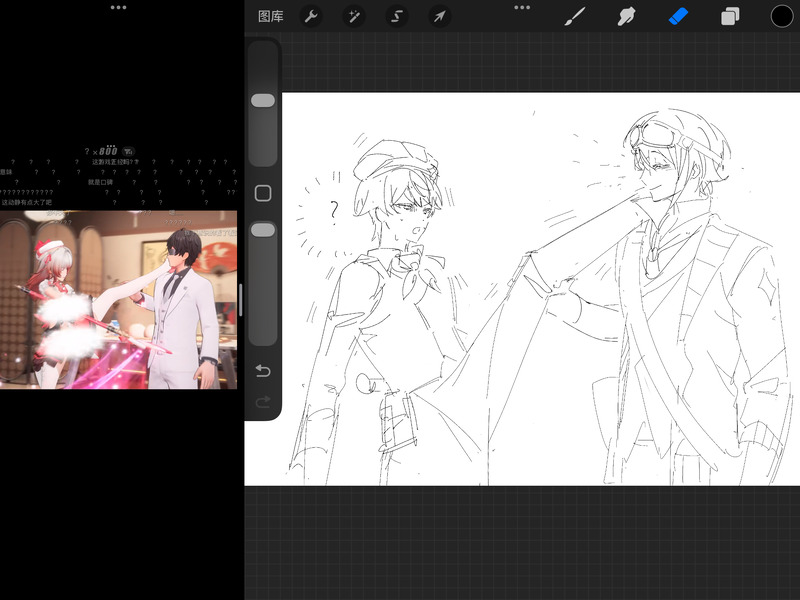Select the Eraser tool
The width and height of the screenshot is (800, 600).
click(678, 16)
